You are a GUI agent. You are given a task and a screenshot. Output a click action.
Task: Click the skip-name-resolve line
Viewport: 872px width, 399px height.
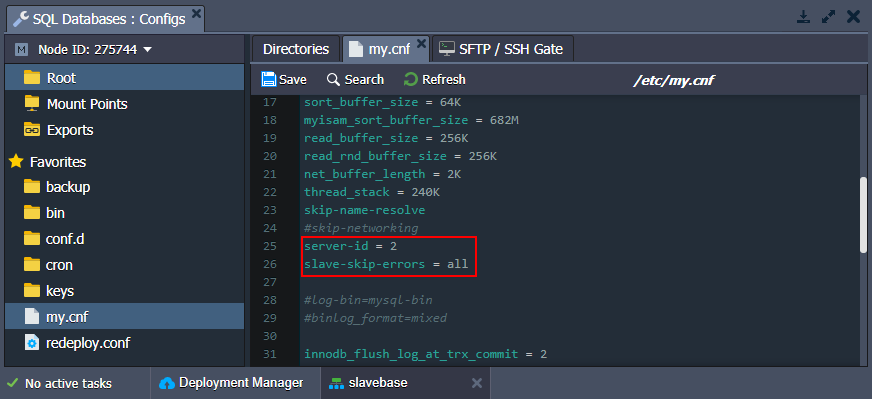(x=364, y=210)
